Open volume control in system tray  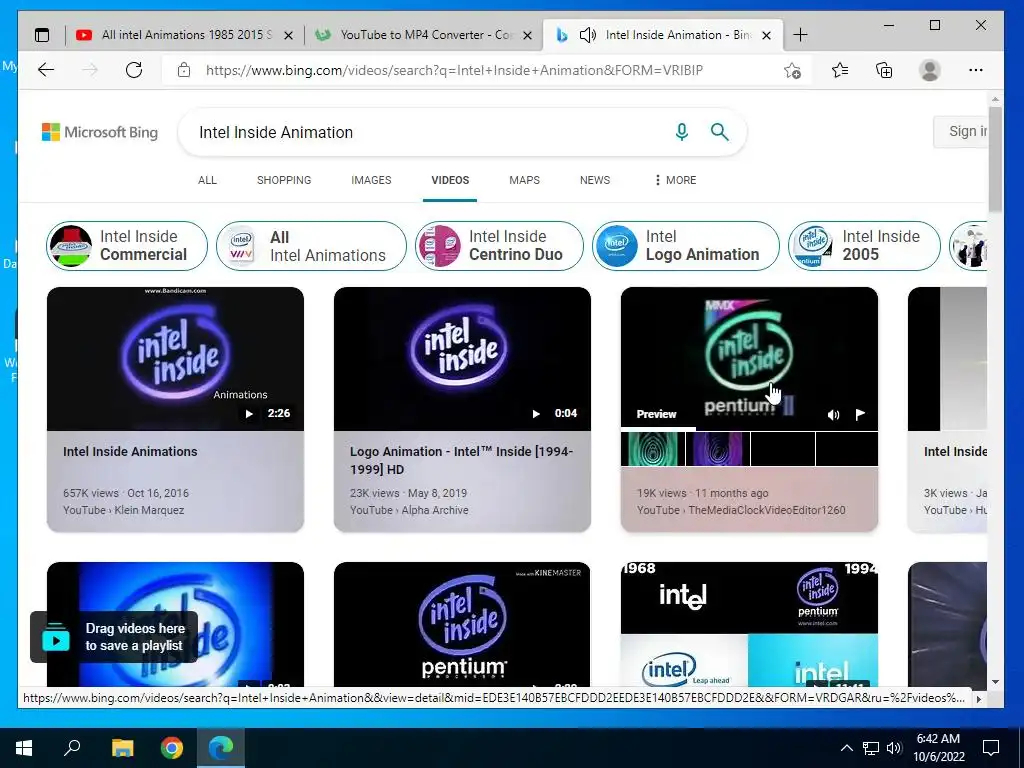pos(894,748)
